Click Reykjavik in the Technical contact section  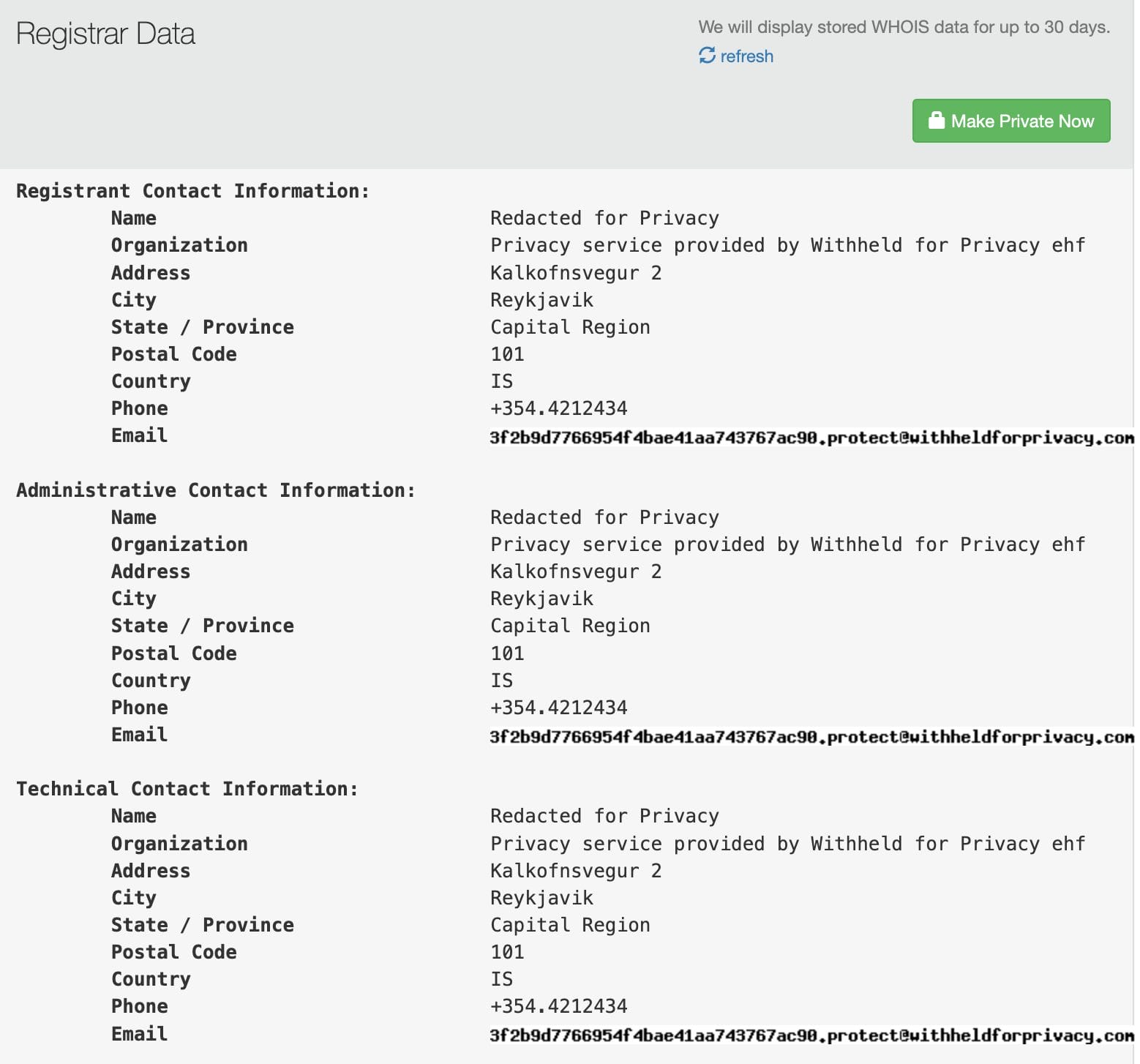(x=541, y=898)
